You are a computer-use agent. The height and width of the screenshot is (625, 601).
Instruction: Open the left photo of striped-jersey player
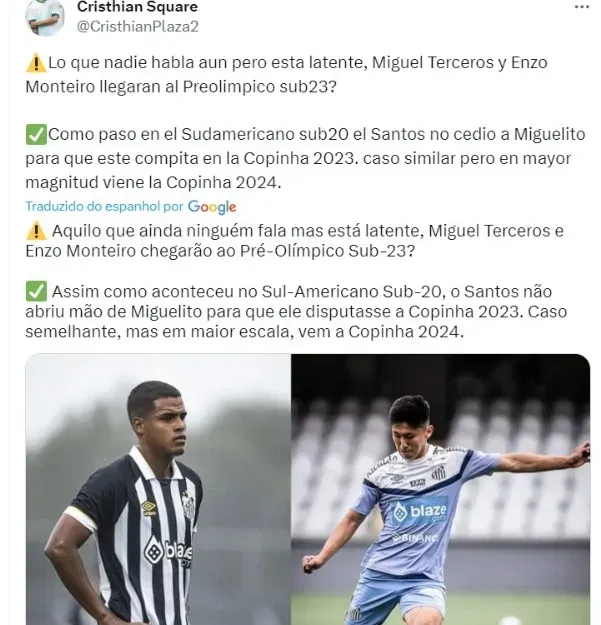point(158,489)
